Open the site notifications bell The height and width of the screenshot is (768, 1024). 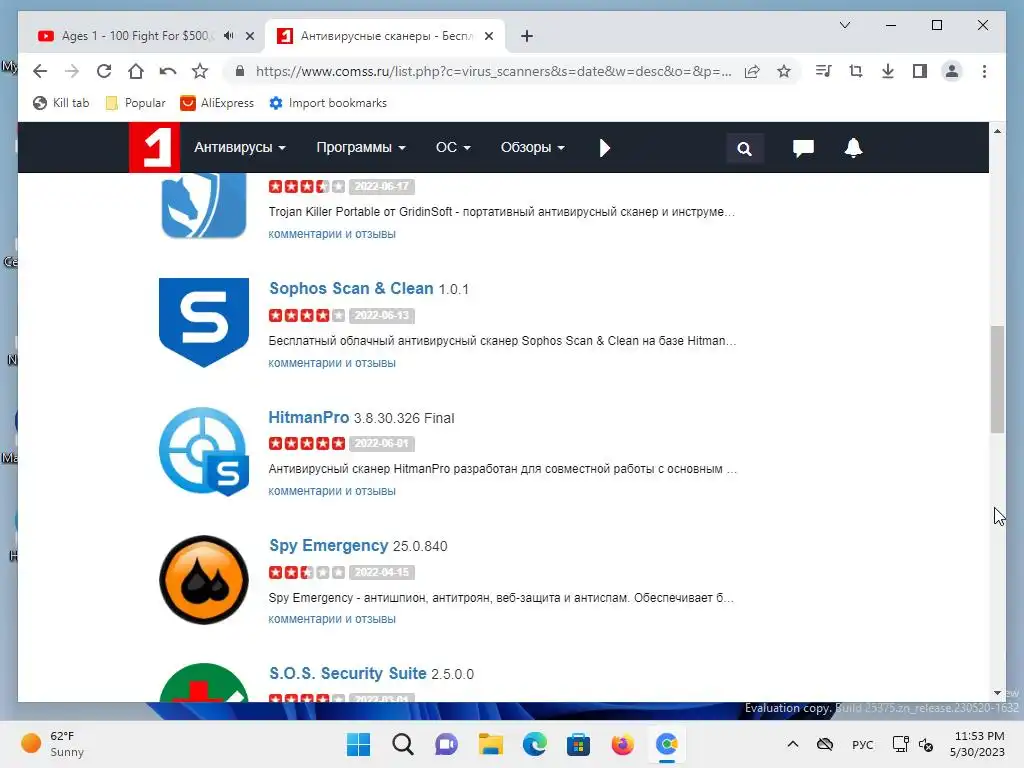853,148
